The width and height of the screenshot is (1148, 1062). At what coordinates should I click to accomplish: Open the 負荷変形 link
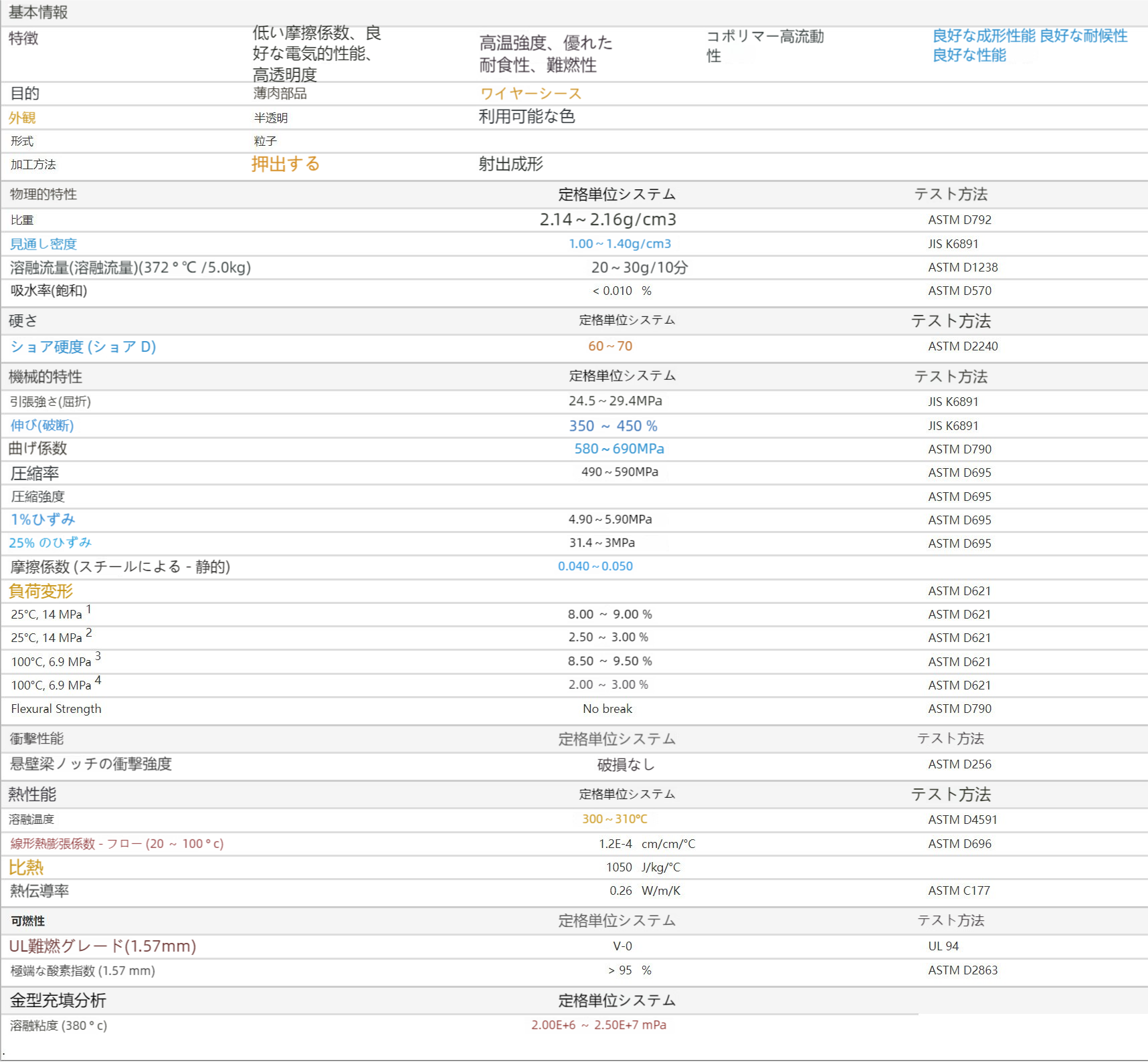[x=41, y=591]
